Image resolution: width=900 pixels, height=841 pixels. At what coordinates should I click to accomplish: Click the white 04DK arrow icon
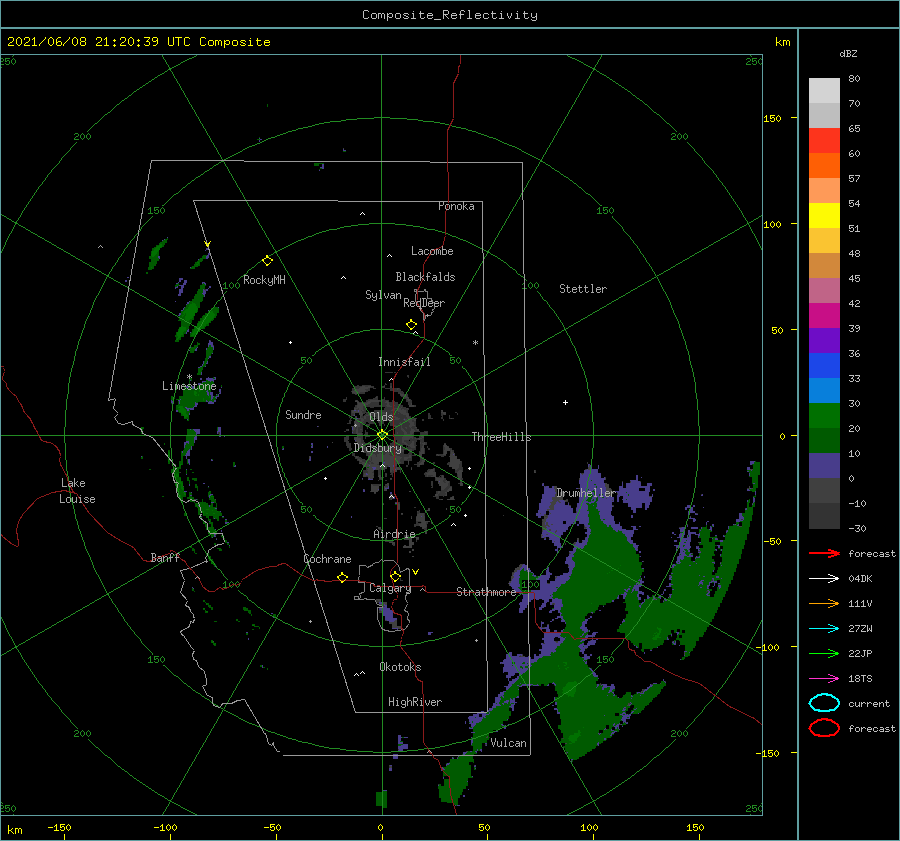824,579
